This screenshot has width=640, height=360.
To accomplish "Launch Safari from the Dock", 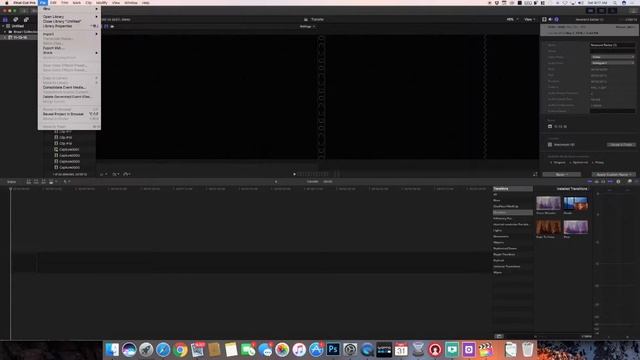I will coord(163,349).
